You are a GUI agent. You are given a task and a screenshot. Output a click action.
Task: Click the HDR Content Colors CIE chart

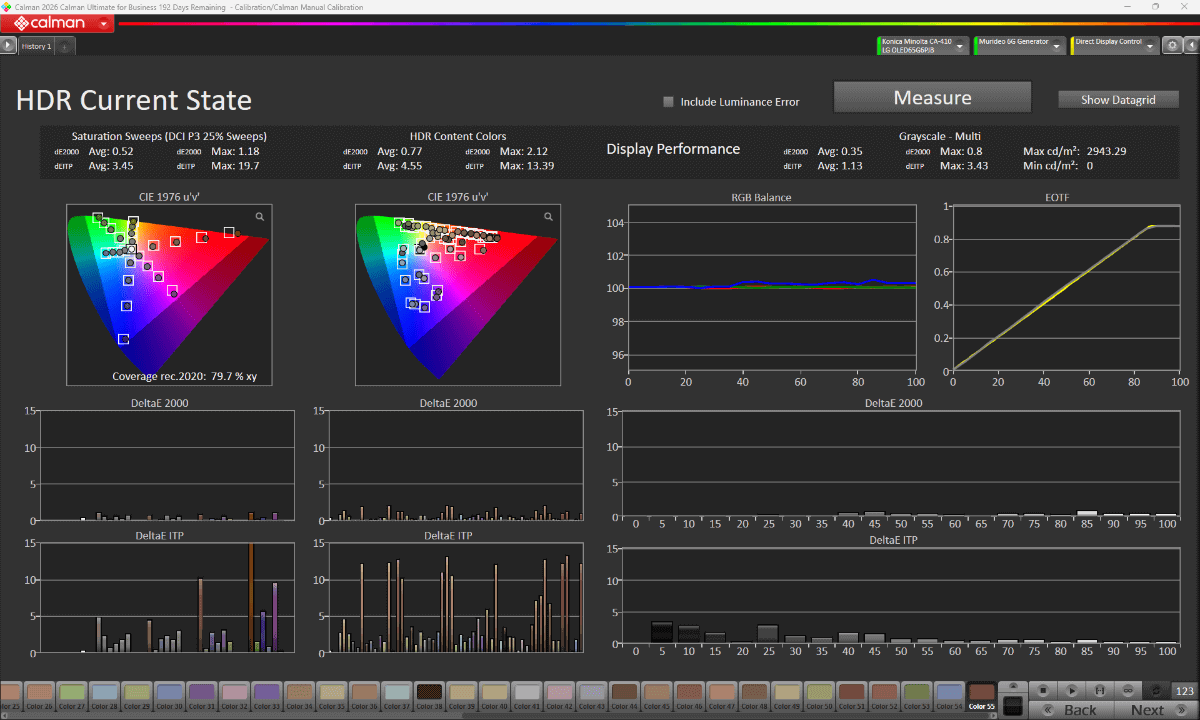click(x=459, y=295)
